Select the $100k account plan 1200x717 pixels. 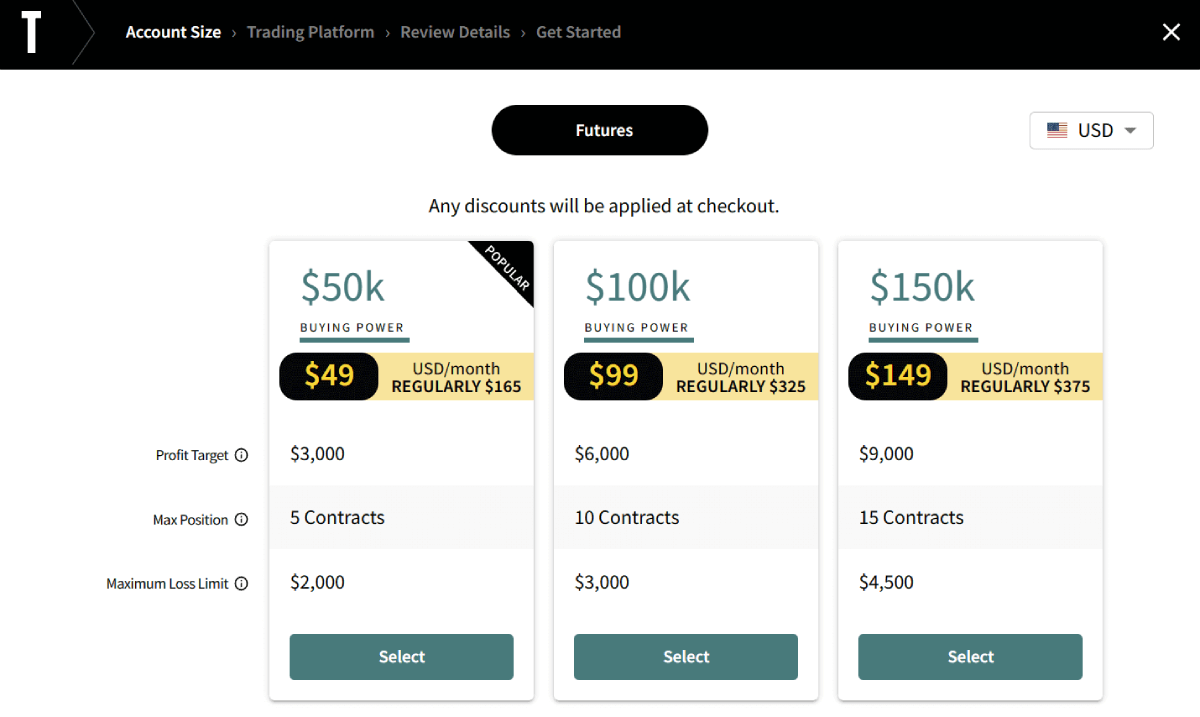[686, 657]
